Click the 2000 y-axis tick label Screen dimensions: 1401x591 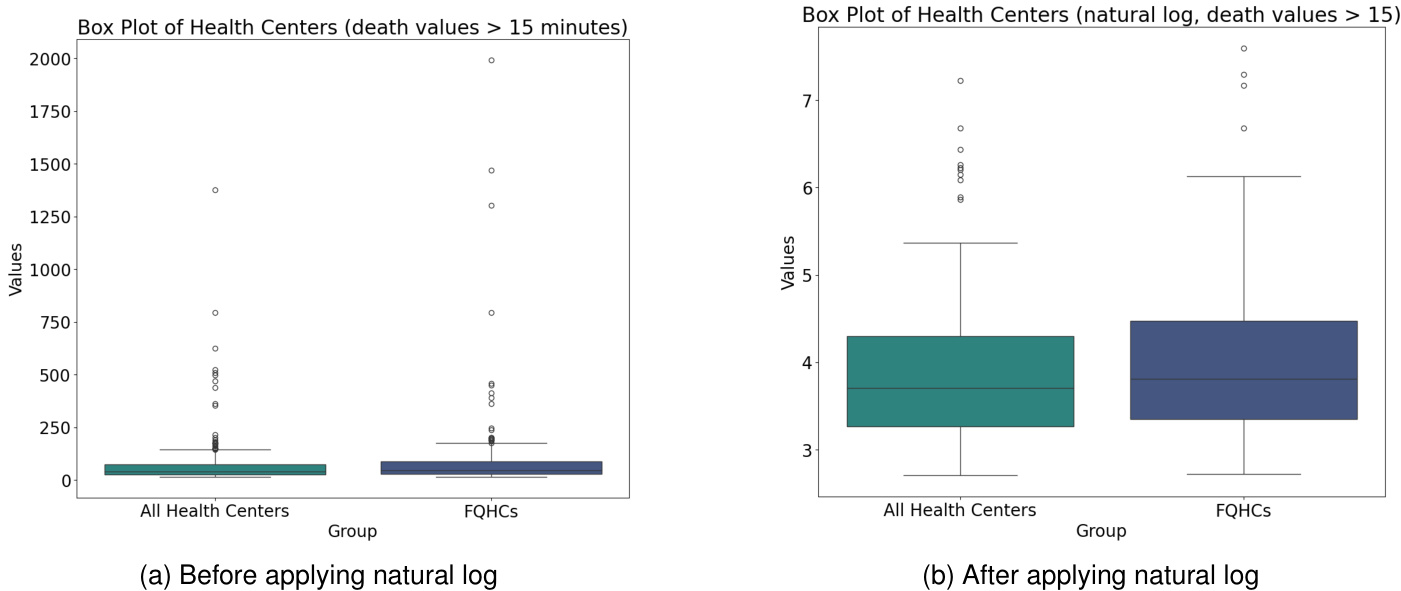tap(50, 60)
